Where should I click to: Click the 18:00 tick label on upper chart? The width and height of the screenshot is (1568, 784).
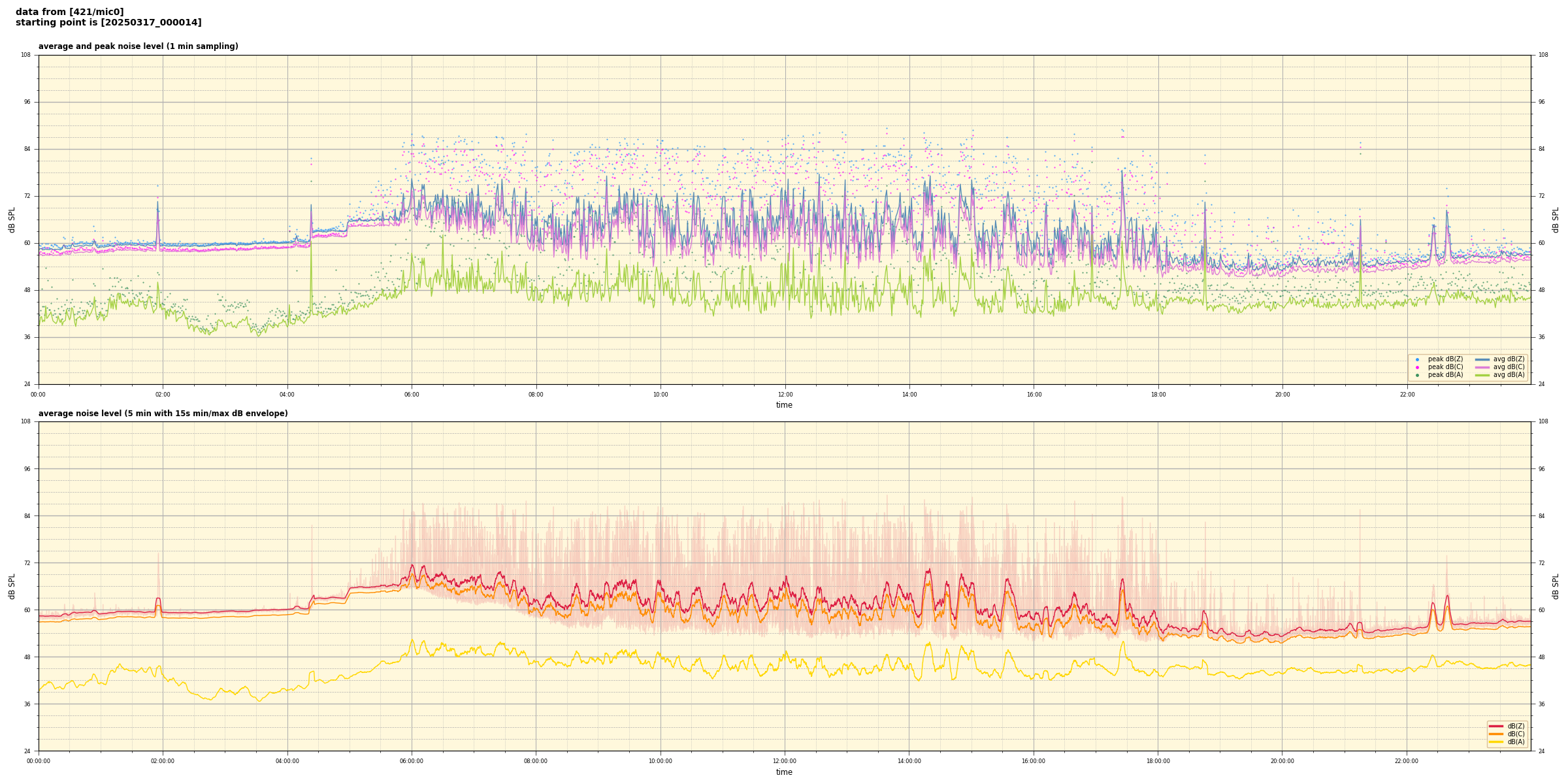[1158, 395]
